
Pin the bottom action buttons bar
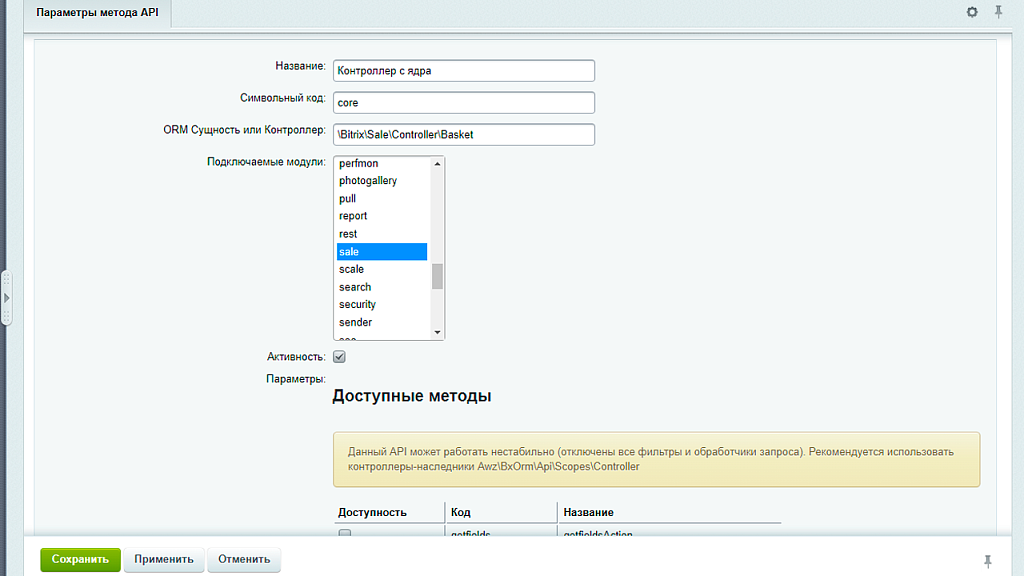pyautogui.click(x=988, y=560)
